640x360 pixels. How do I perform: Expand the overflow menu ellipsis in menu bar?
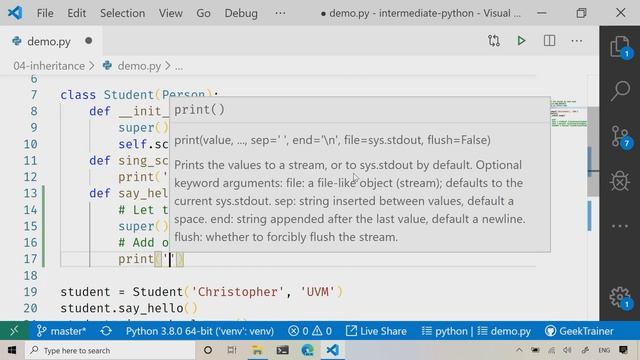[280, 13]
